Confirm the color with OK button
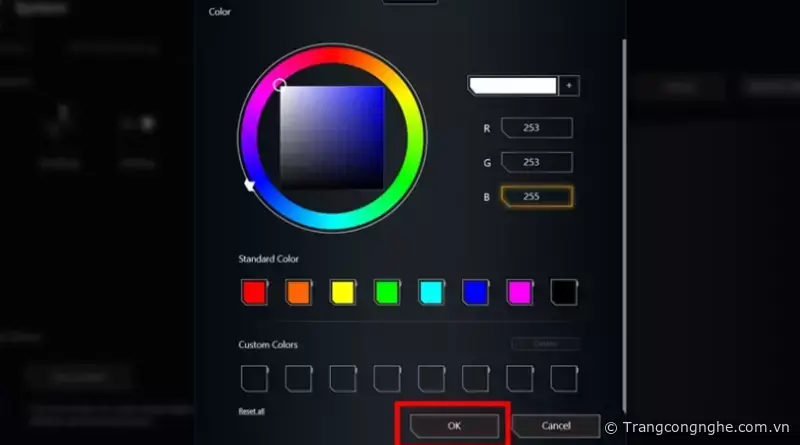 (x=454, y=426)
